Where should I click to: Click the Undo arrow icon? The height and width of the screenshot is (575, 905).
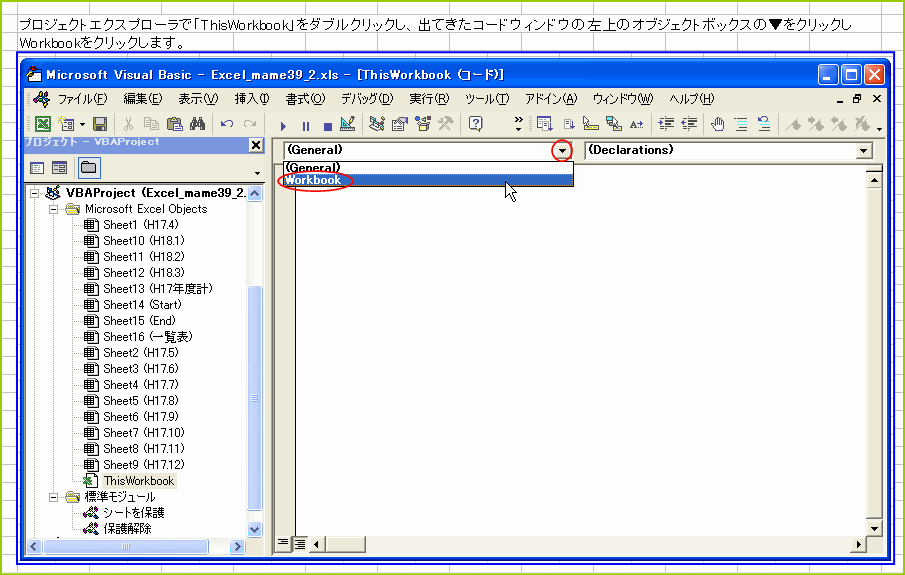pyautogui.click(x=227, y=124)
